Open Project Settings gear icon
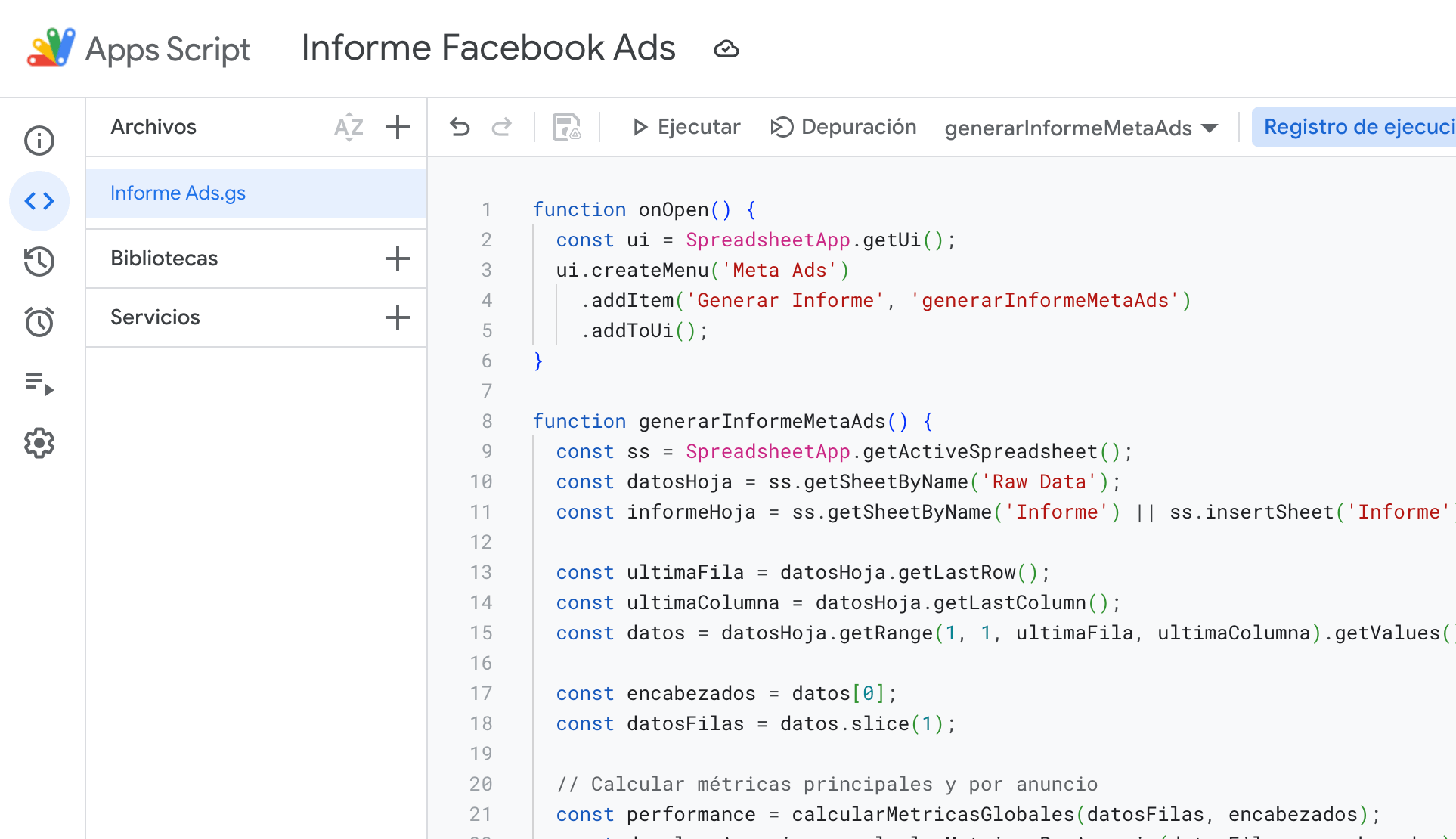Viewport: 1456px width, 839px height. 39,444
